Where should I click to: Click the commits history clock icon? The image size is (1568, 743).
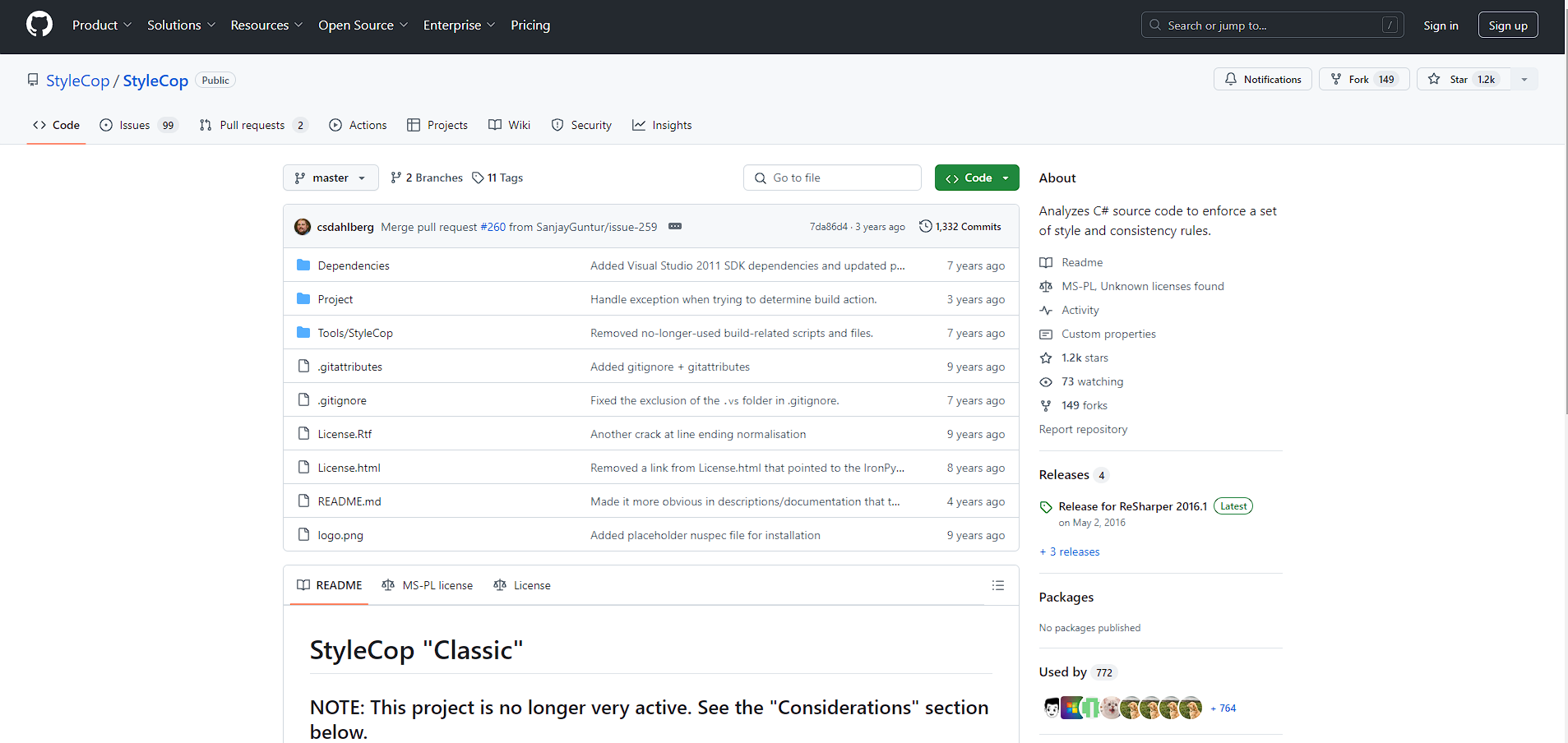coord(926,226)
